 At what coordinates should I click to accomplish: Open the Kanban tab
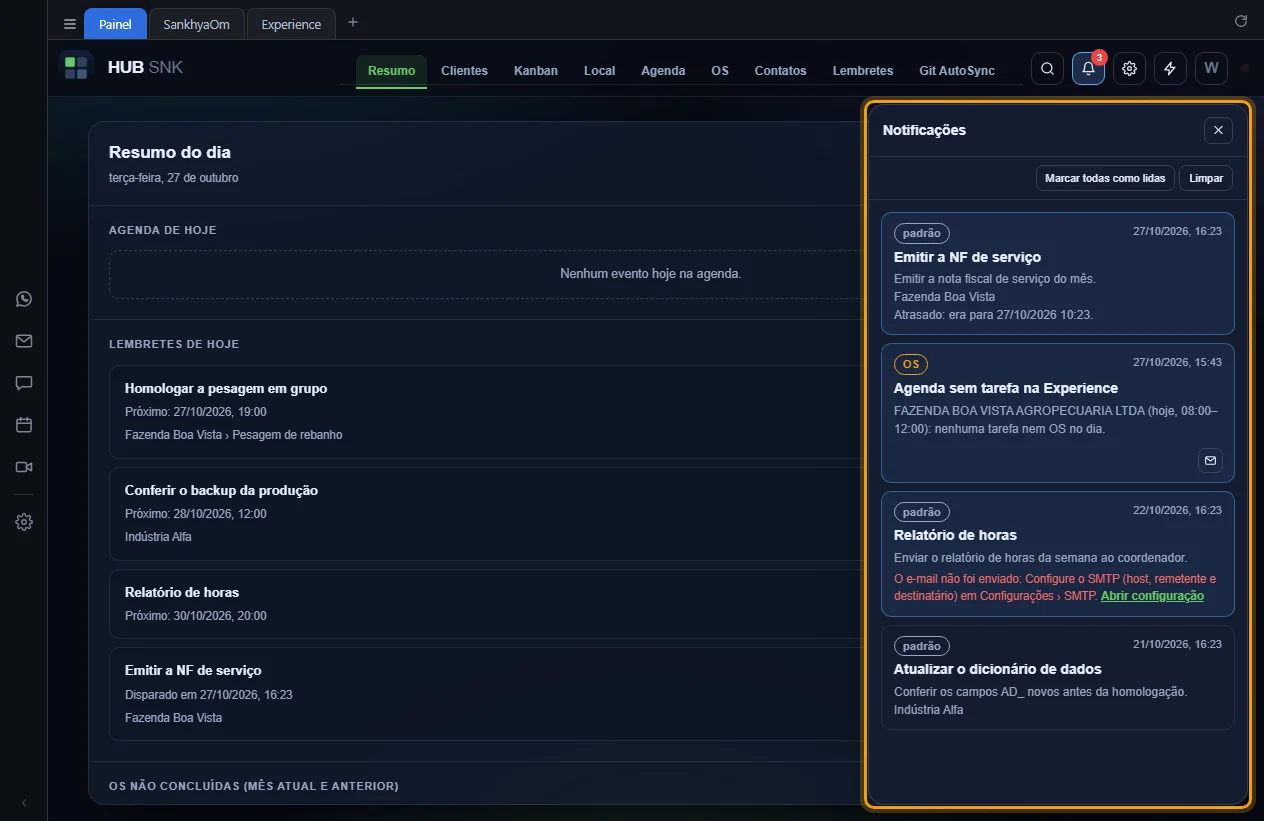pyautogui.click(x=536, y=71)
